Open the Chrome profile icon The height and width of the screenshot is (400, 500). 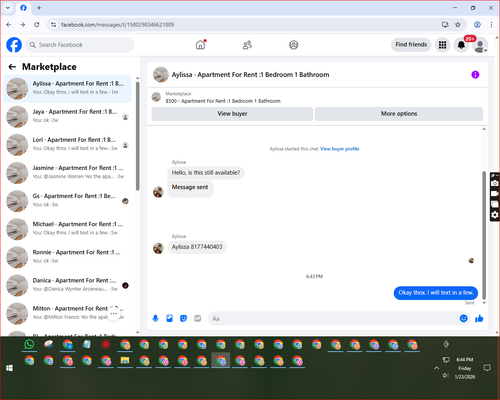[x=477, y=25]
